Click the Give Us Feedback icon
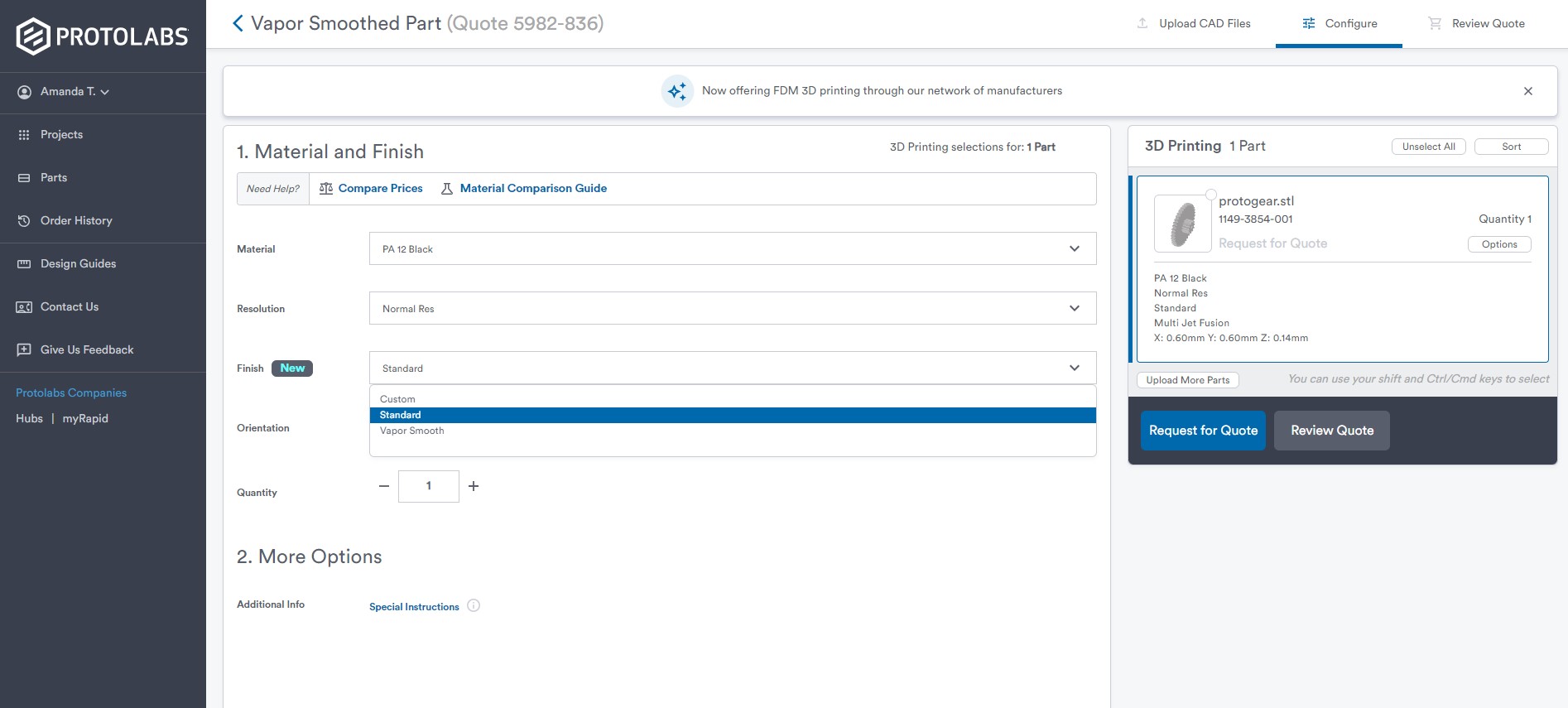 coord(24,350)
